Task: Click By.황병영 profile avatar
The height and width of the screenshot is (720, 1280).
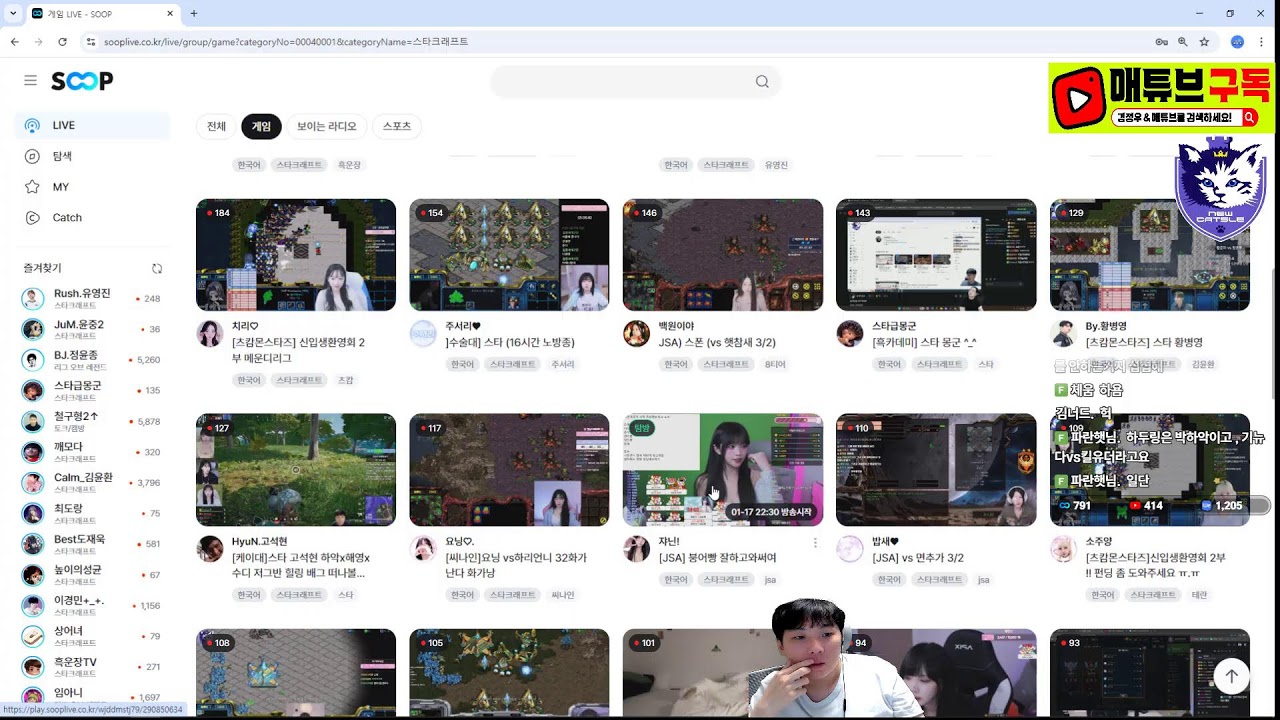Action: tap(1064, 334)
